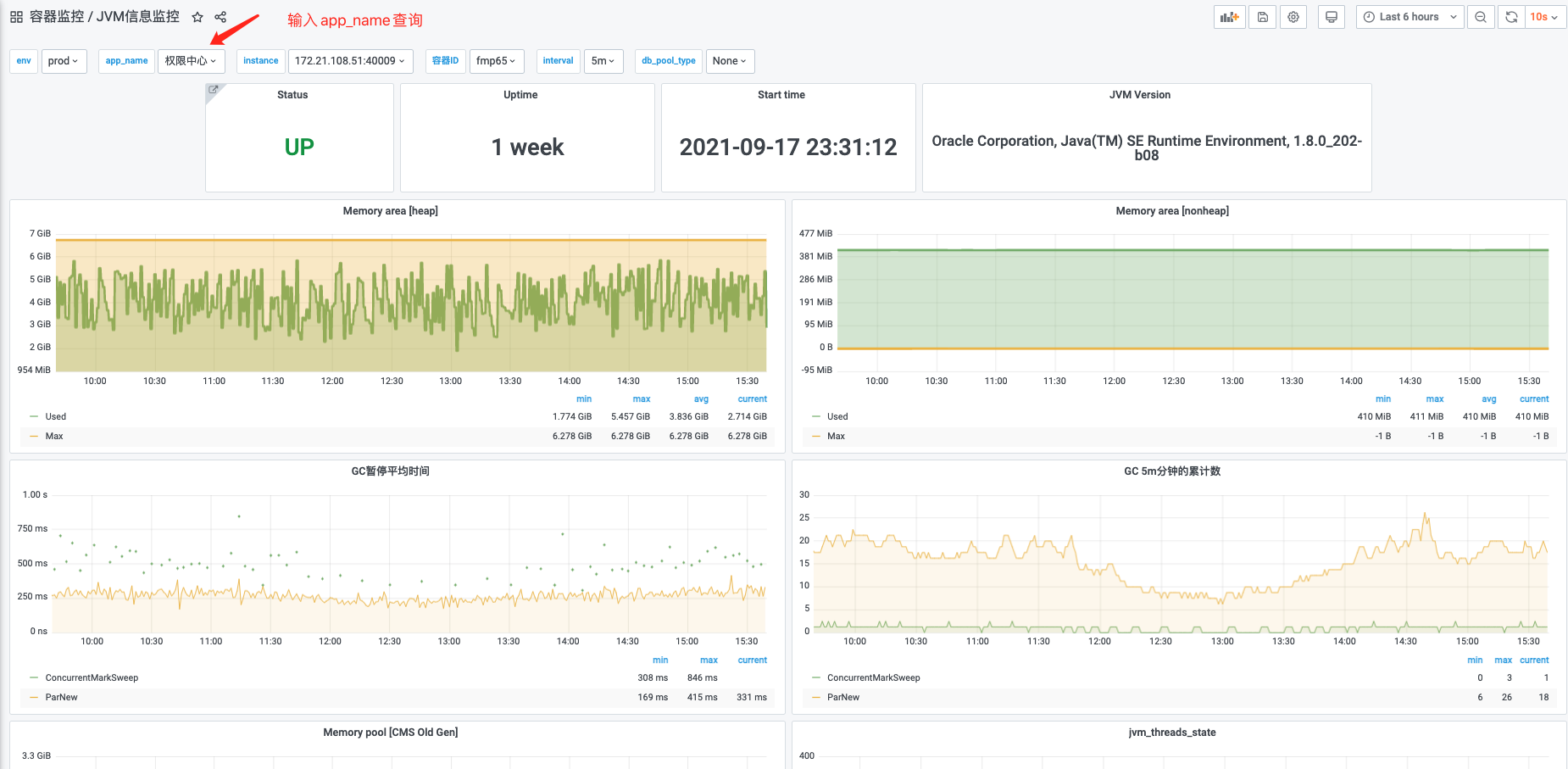
Task: Sort GC暂停平均时间 legend by current column
Action: coord(752,660)
